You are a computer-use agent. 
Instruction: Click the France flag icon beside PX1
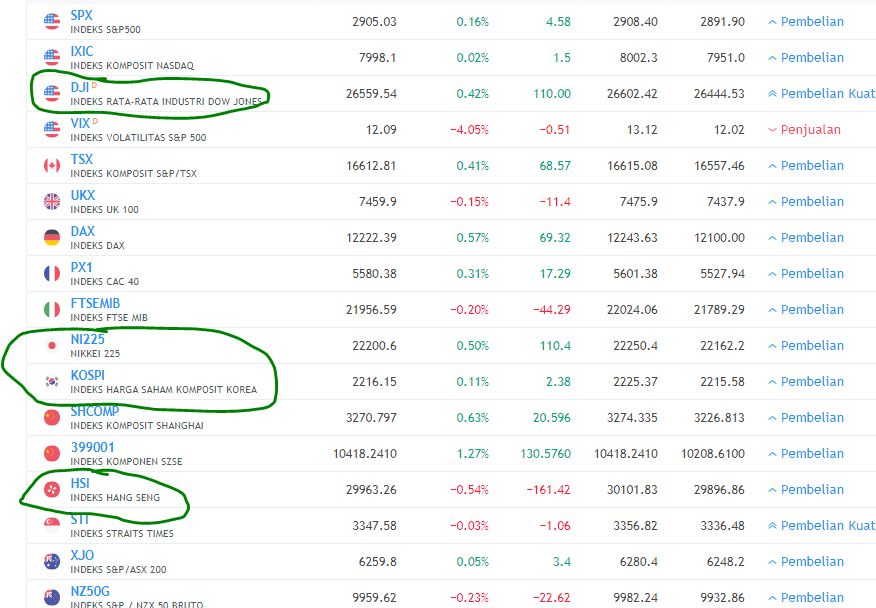[51, 273]
